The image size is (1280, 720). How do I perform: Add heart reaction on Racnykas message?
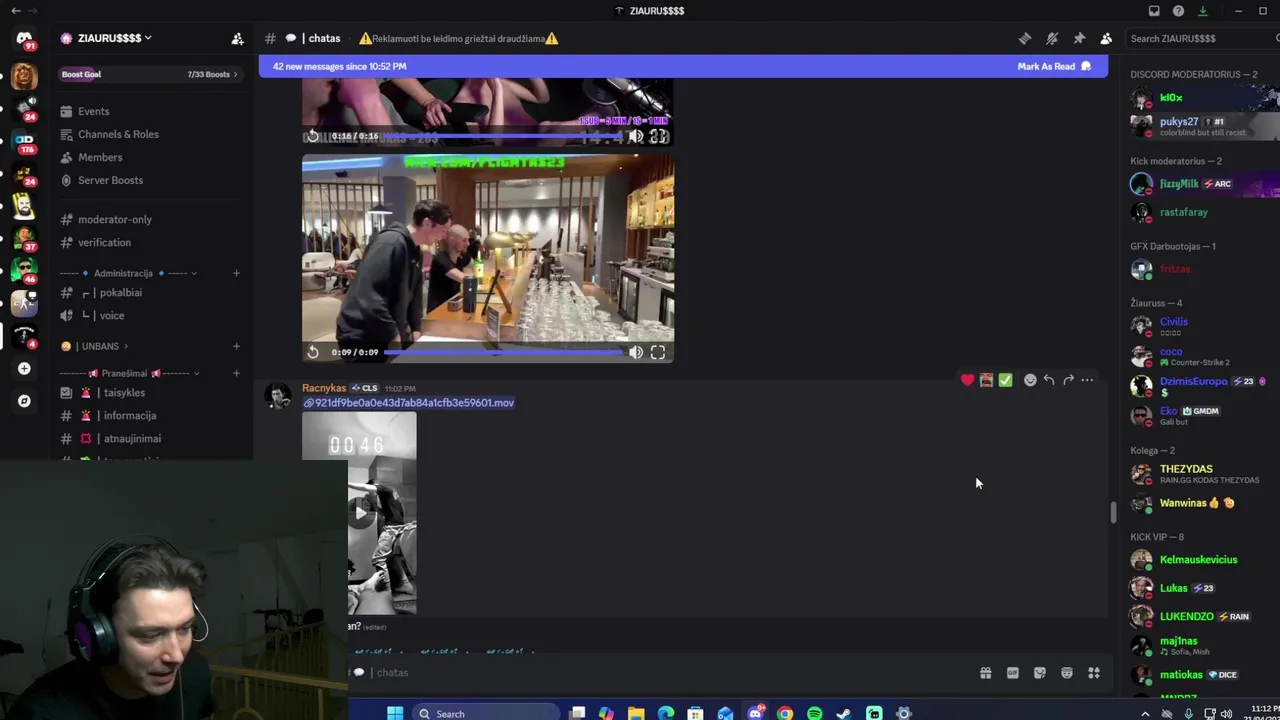[967, 380]
